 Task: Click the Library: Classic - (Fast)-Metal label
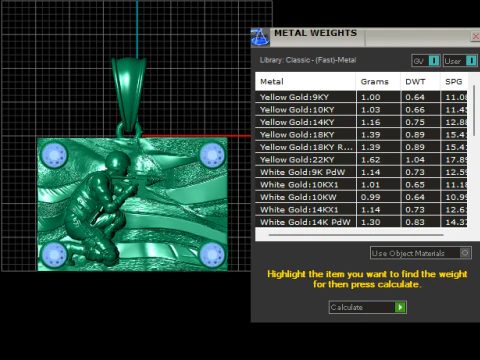[308, 60]
